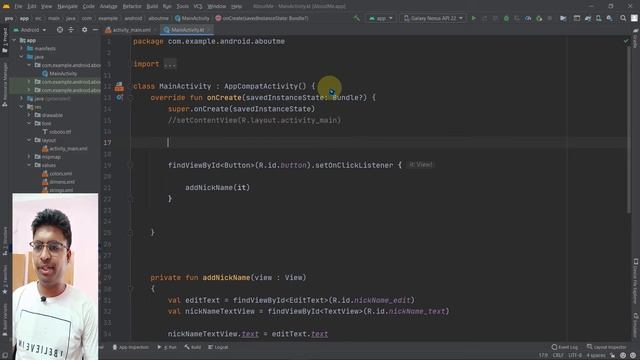Open the Project tool window side button
The image size is (640, 360).
click(x=5, y=40)
